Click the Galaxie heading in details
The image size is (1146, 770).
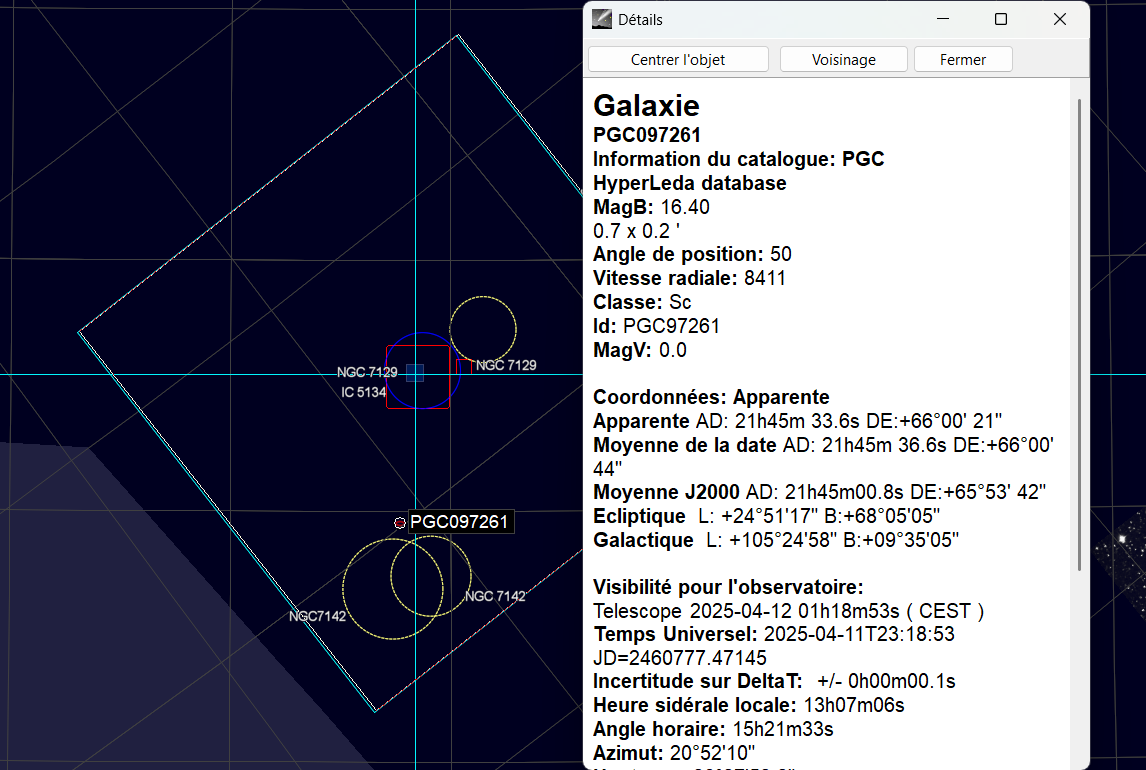646,105
